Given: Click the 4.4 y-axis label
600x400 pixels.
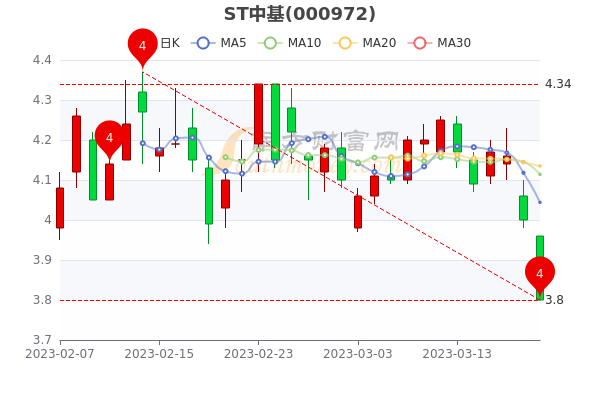Looking at the screenshot, I should tap(42, 60).
